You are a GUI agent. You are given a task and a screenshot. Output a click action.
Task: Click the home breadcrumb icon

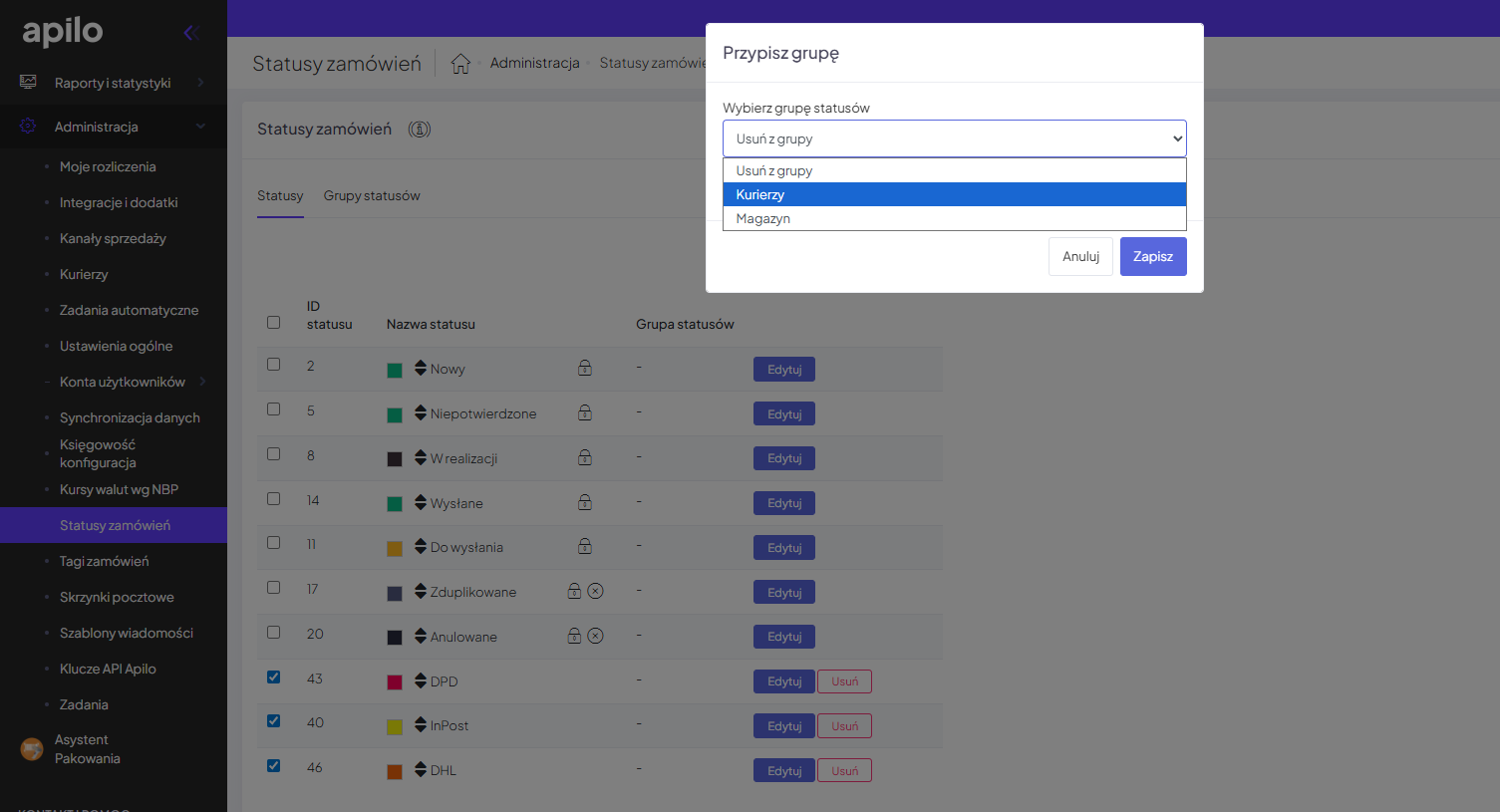(460, 64)
